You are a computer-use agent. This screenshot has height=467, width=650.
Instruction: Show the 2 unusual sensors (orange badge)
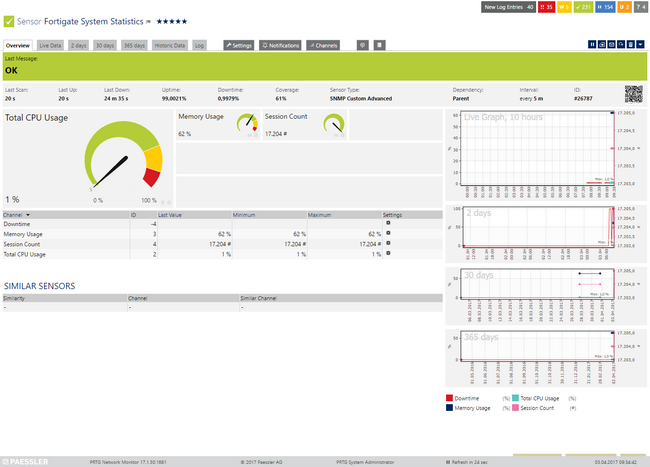click(624, 7)
